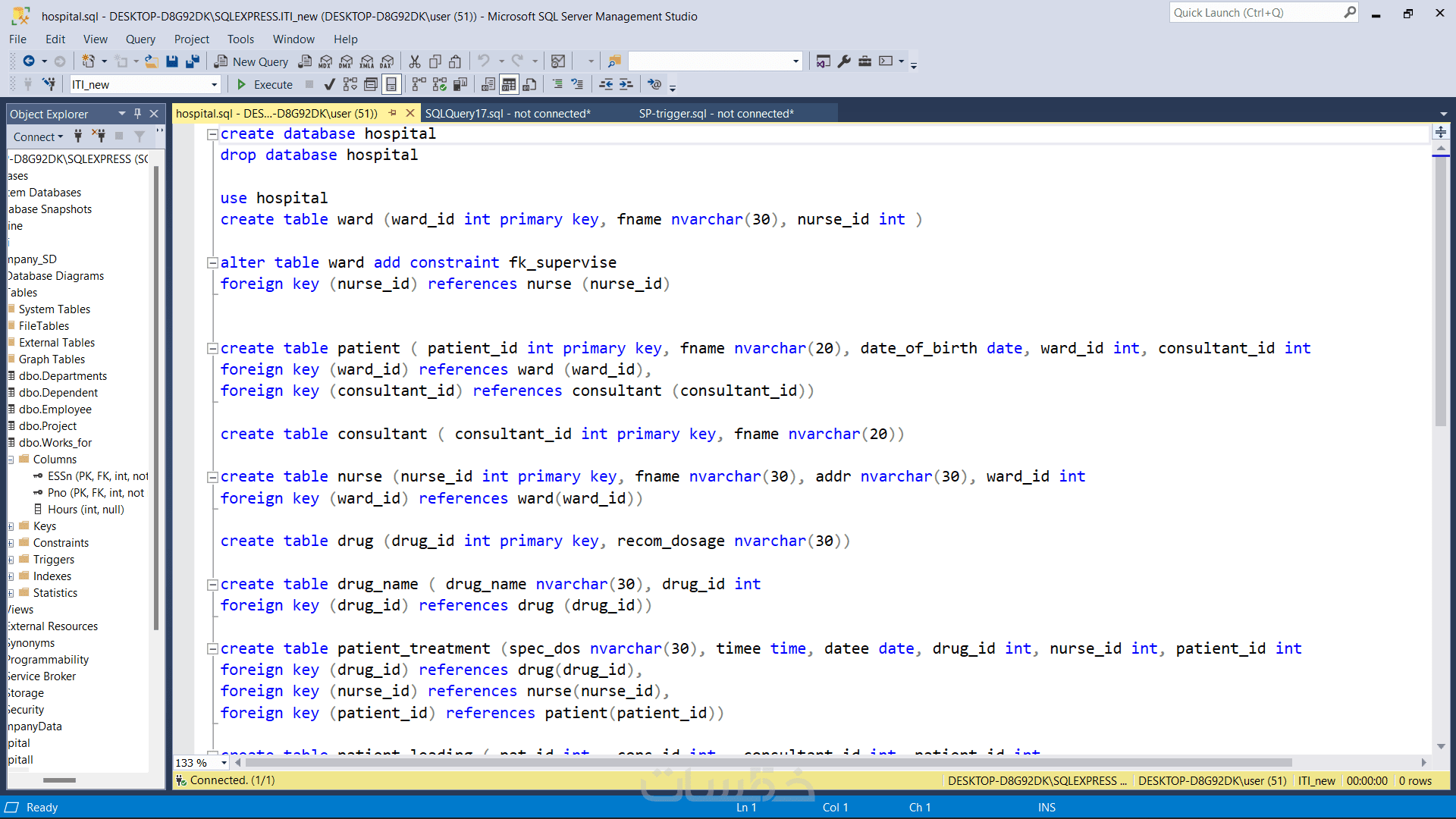Image resolution: width=1456 pixels, height=819 pixels.
Task: Click the Parse checkmark icon
Action: (x=329, y=84)
